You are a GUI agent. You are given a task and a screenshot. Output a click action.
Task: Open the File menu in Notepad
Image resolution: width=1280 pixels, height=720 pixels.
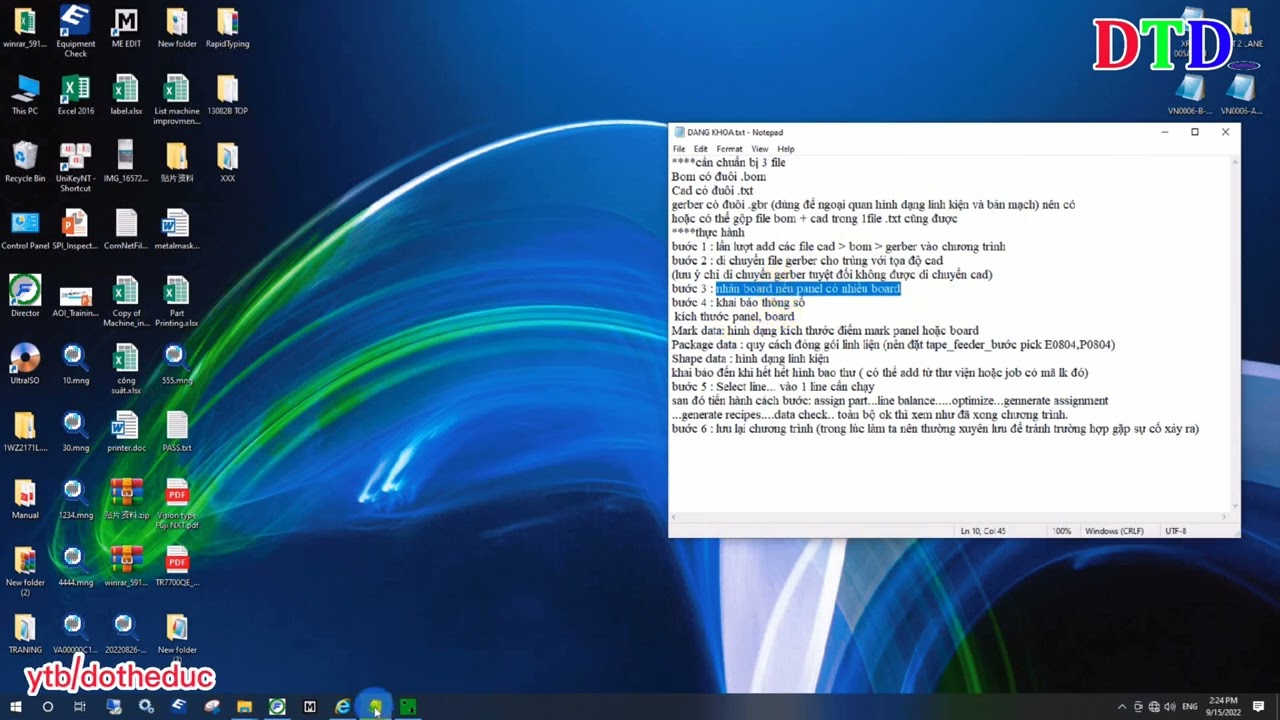pos(679,149)
